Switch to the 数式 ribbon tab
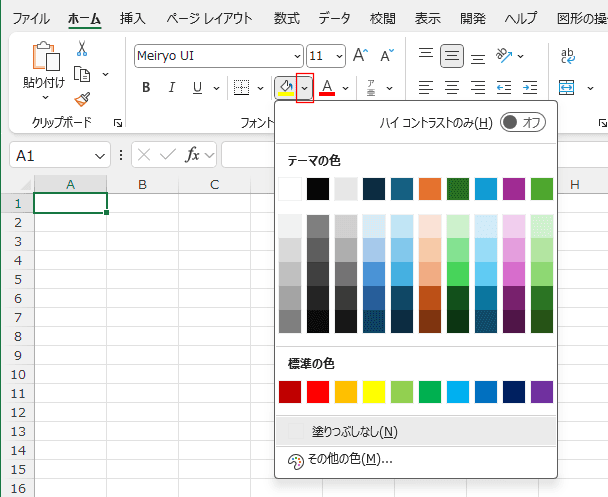 (286, 18)
